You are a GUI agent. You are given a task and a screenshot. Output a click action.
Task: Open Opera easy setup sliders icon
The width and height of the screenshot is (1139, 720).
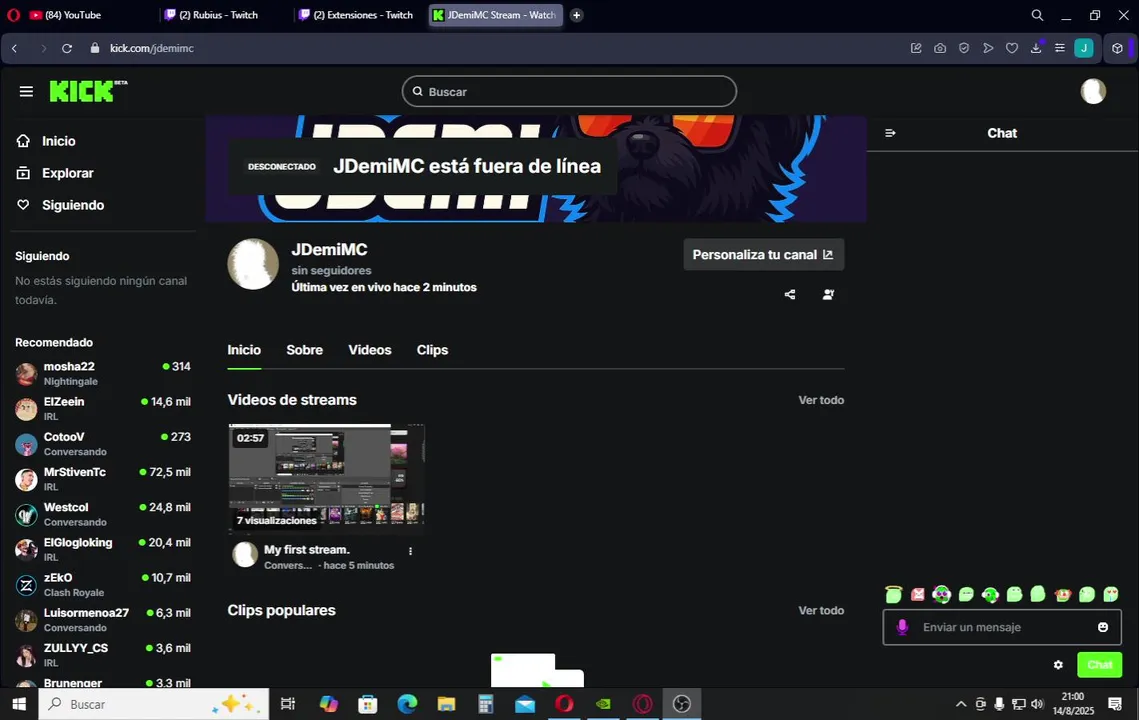[1060, 48]
